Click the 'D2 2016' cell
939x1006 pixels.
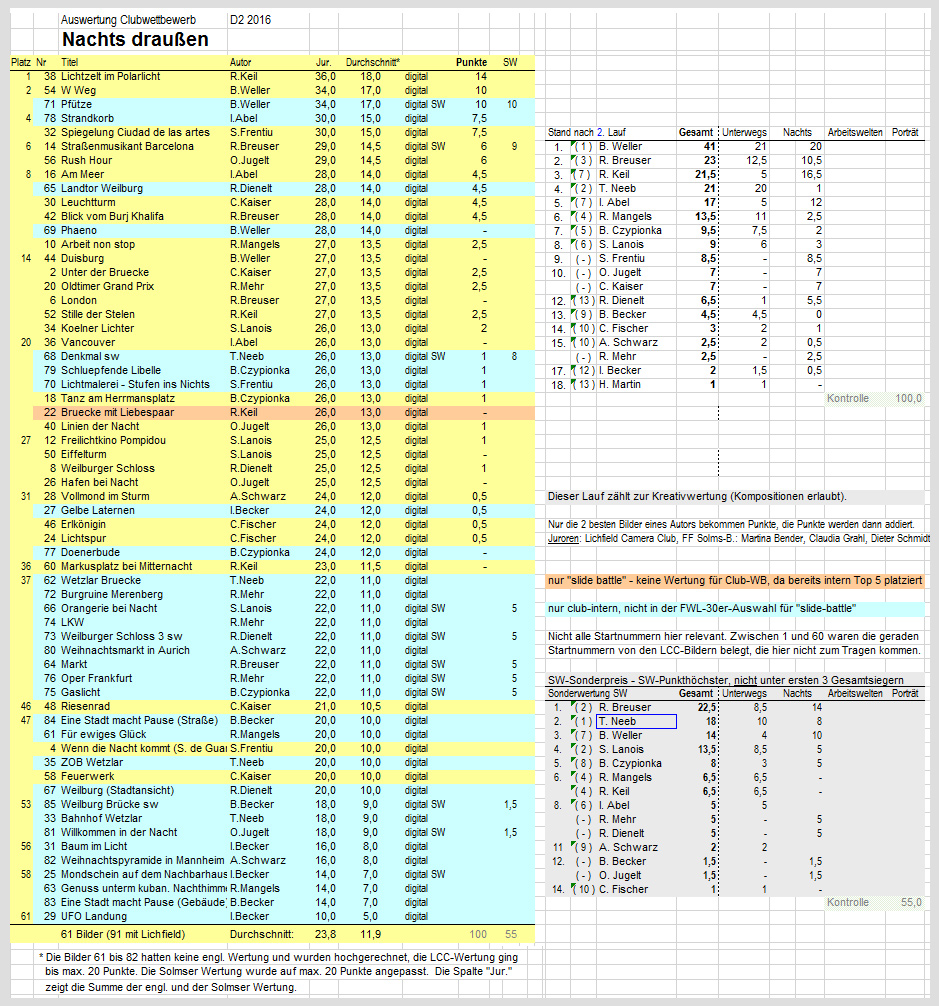pos(250,20)
